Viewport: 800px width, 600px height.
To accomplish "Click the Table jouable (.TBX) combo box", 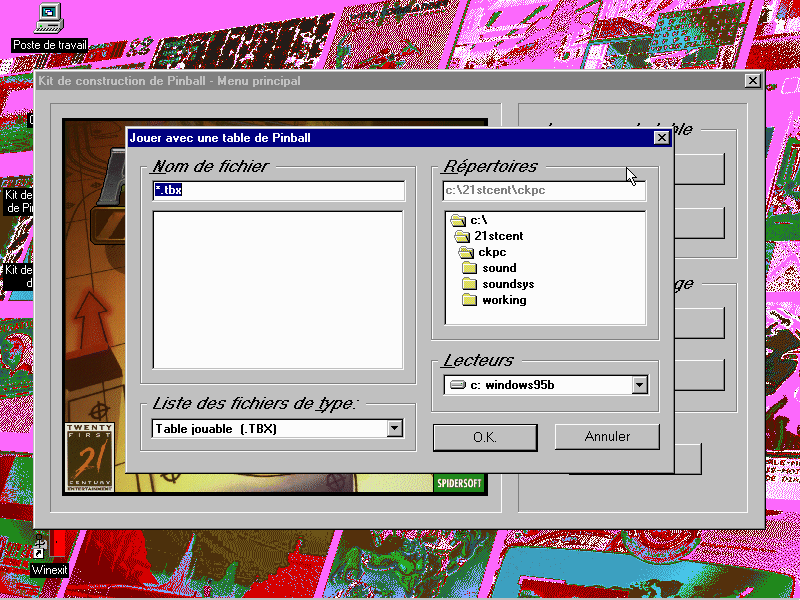I will pos(268,429).
